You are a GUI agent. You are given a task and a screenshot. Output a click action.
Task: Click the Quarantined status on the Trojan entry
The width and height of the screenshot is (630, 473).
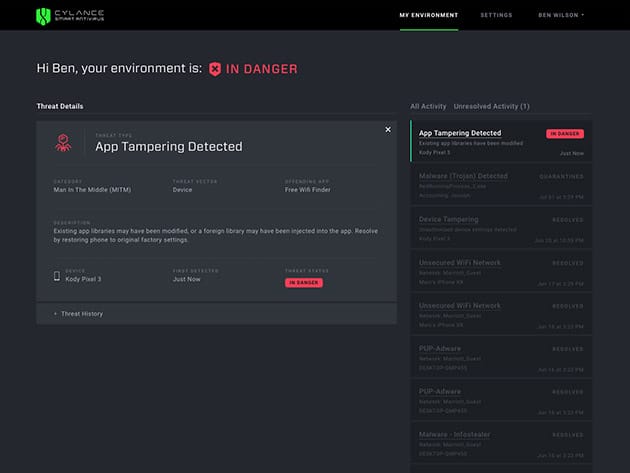564,176
